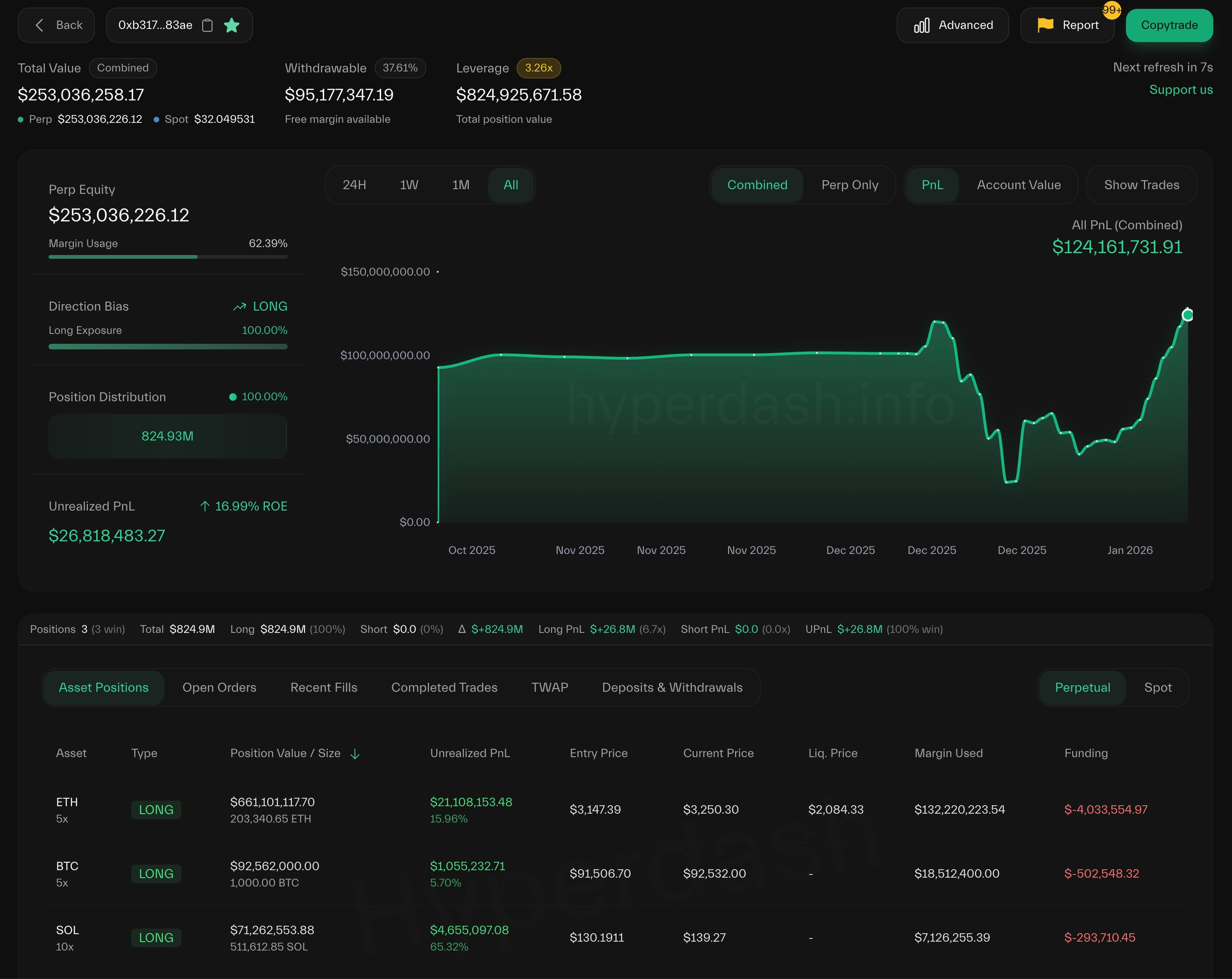Open Advanced view via bar chart icon
Screen dimensions: 1232x979
pos(921,25)
